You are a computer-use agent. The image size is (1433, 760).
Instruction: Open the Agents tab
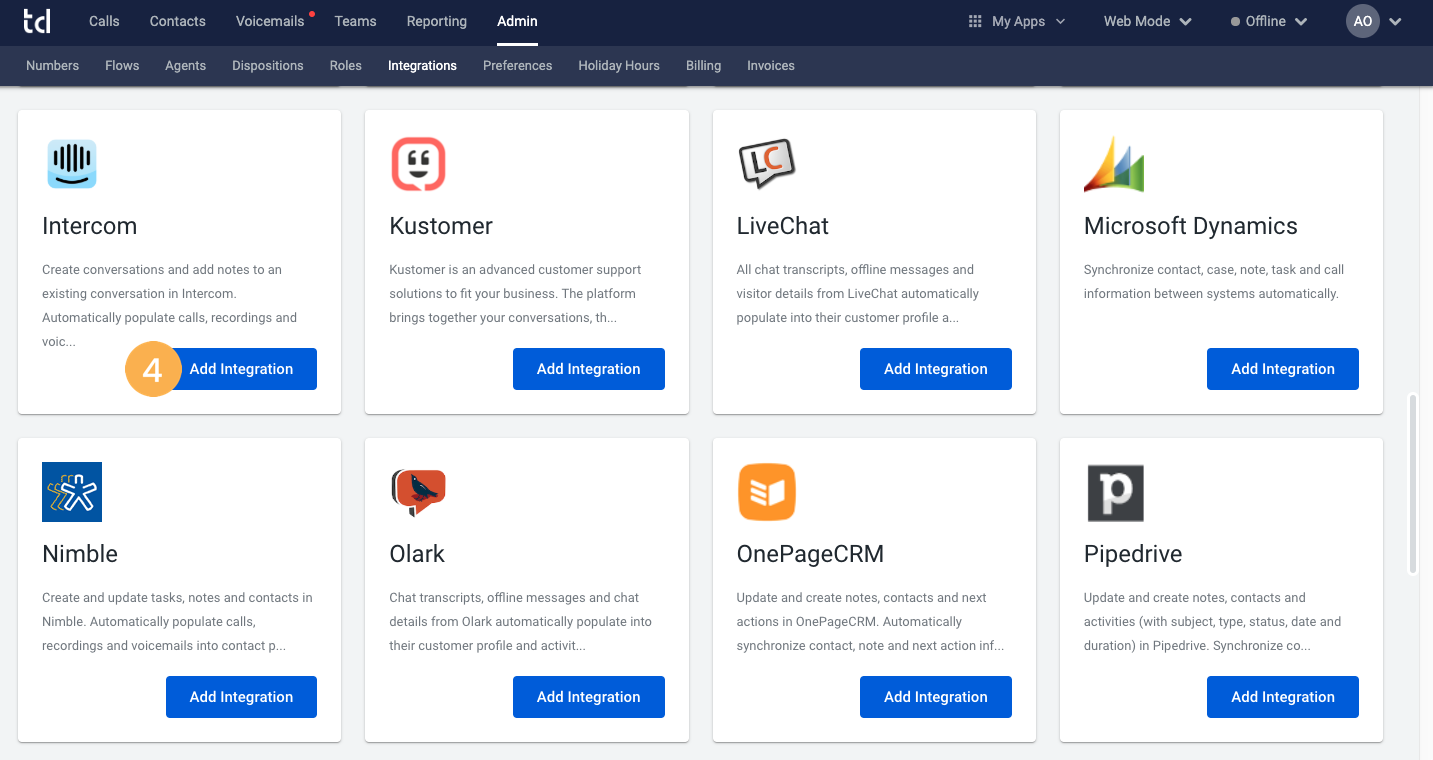186,65
